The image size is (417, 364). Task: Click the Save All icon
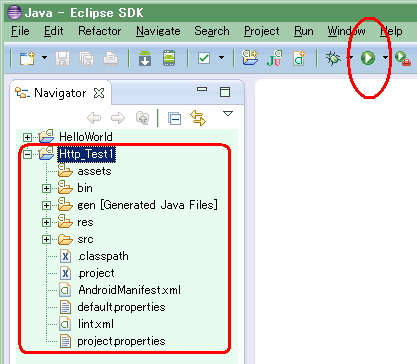[x=87, y=59]
